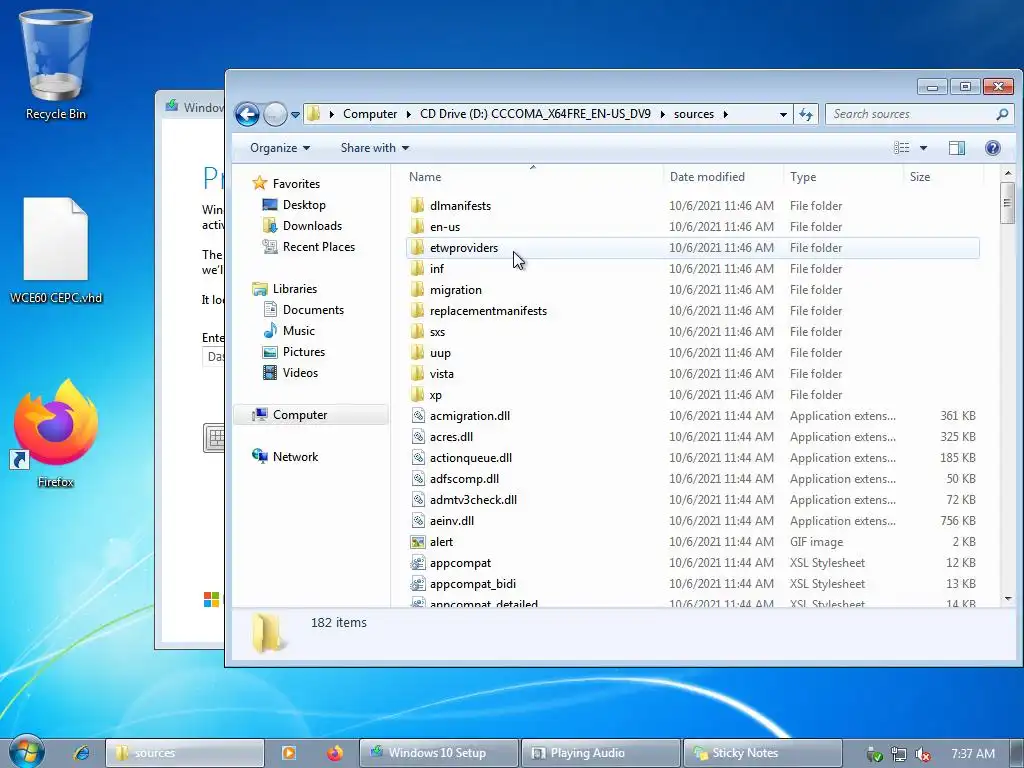The height and width of the screenshot is (768, 1024).
Task: Select the en-us folder icon
Action: (417, 227)
